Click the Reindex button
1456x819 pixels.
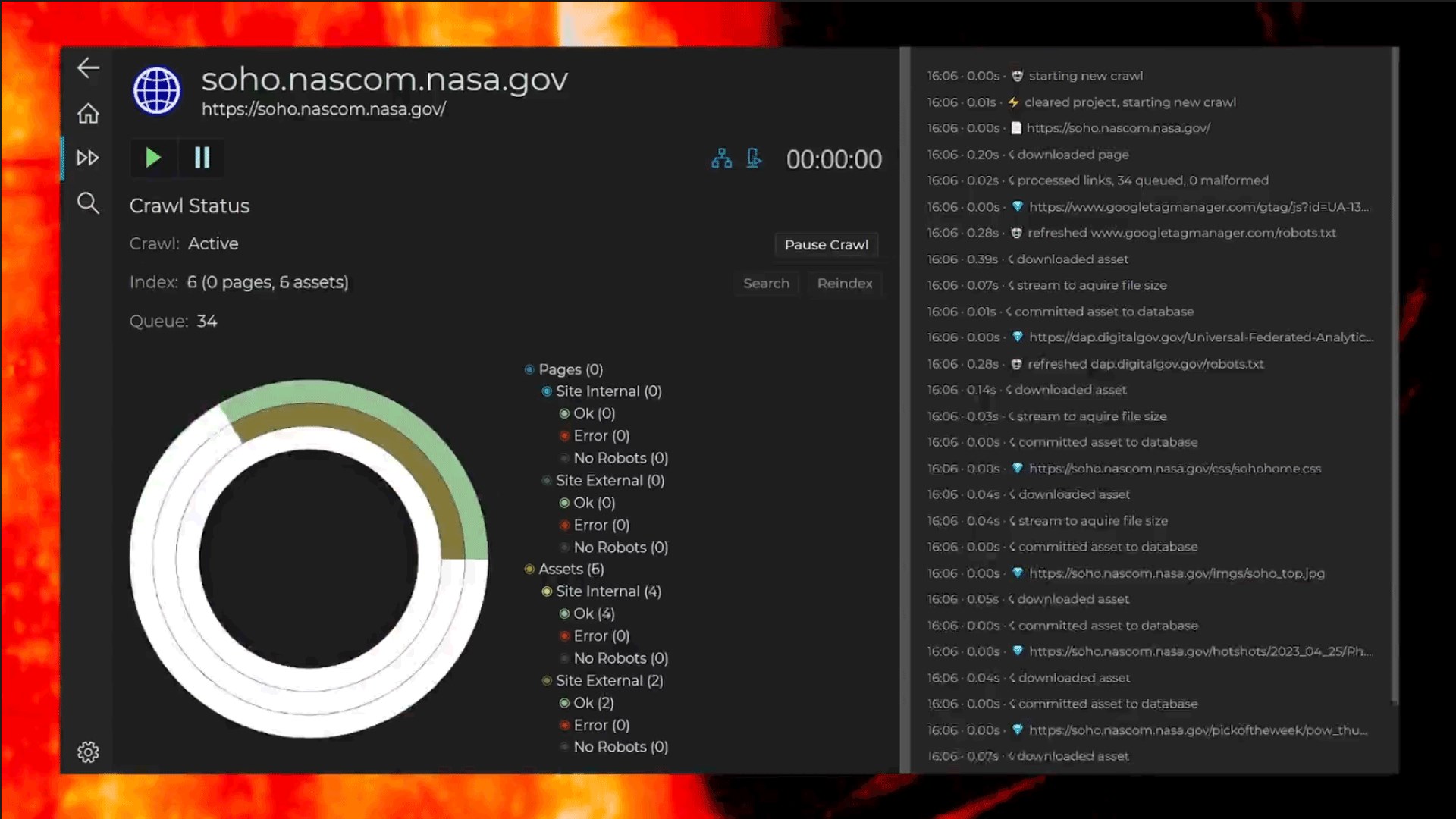pos(844,283)
